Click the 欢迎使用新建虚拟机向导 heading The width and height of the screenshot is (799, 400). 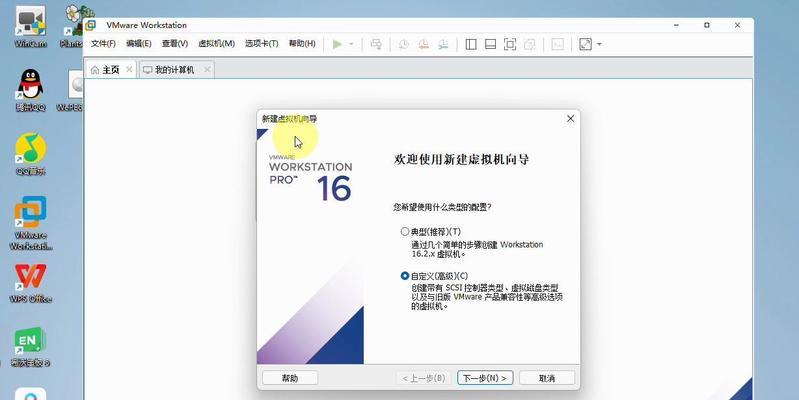pos(461,159)
